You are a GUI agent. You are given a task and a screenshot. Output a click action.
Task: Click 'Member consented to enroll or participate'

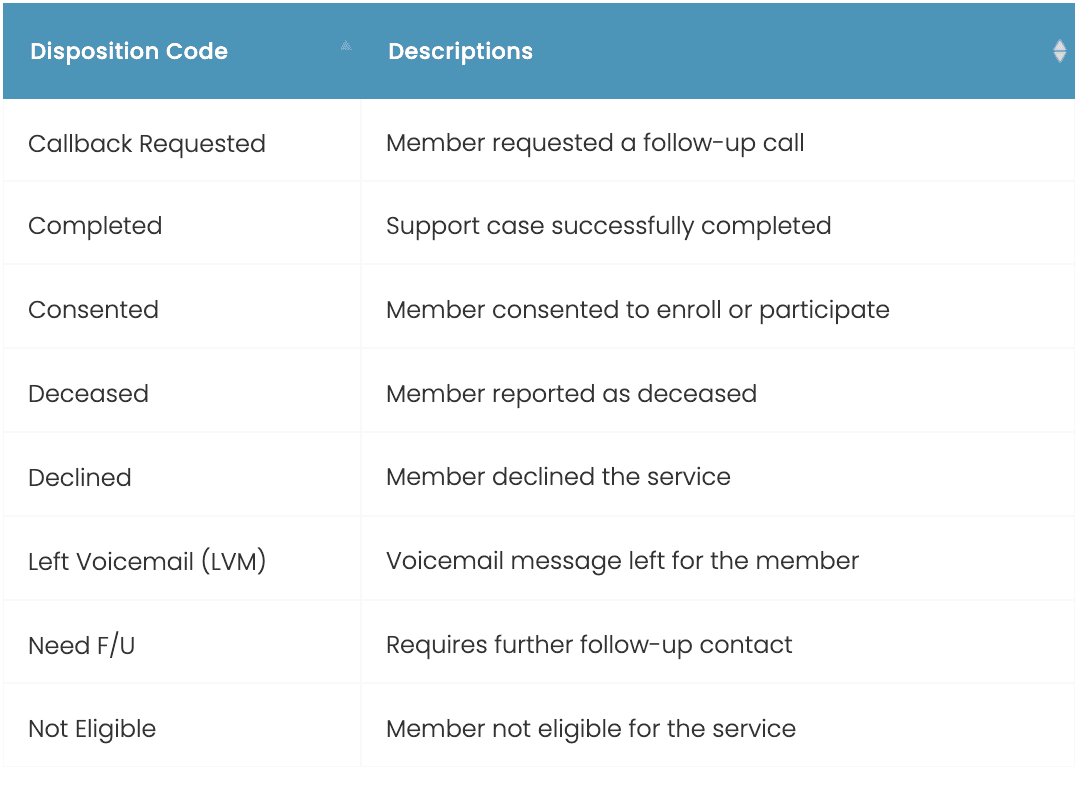point(637,310)
